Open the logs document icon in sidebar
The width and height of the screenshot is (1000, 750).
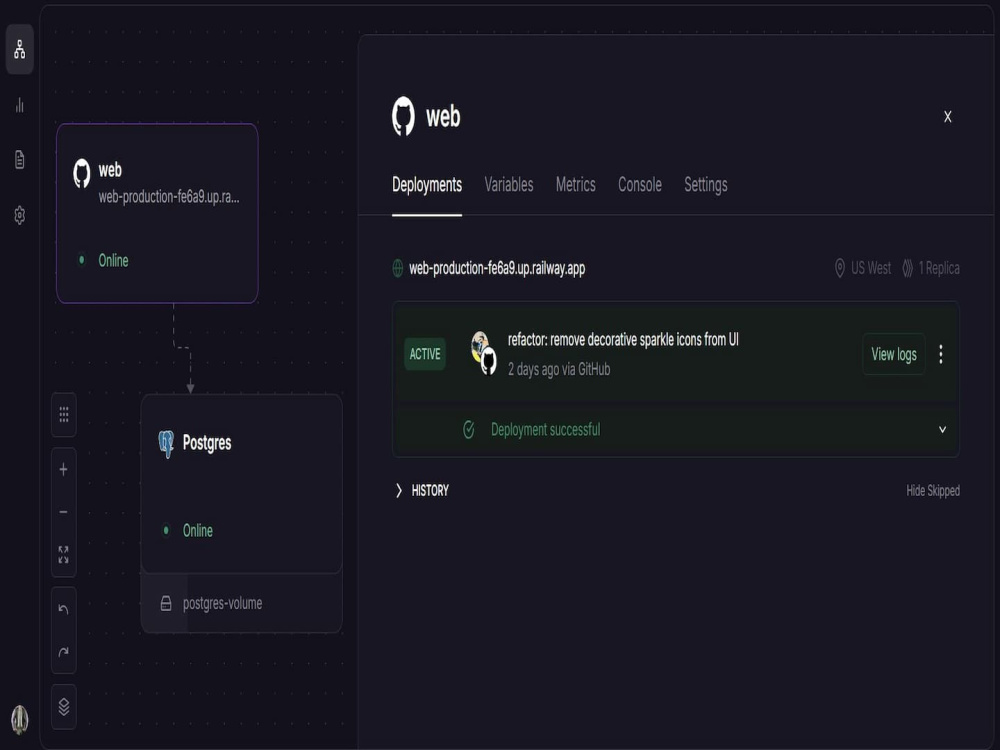(20, 159)
